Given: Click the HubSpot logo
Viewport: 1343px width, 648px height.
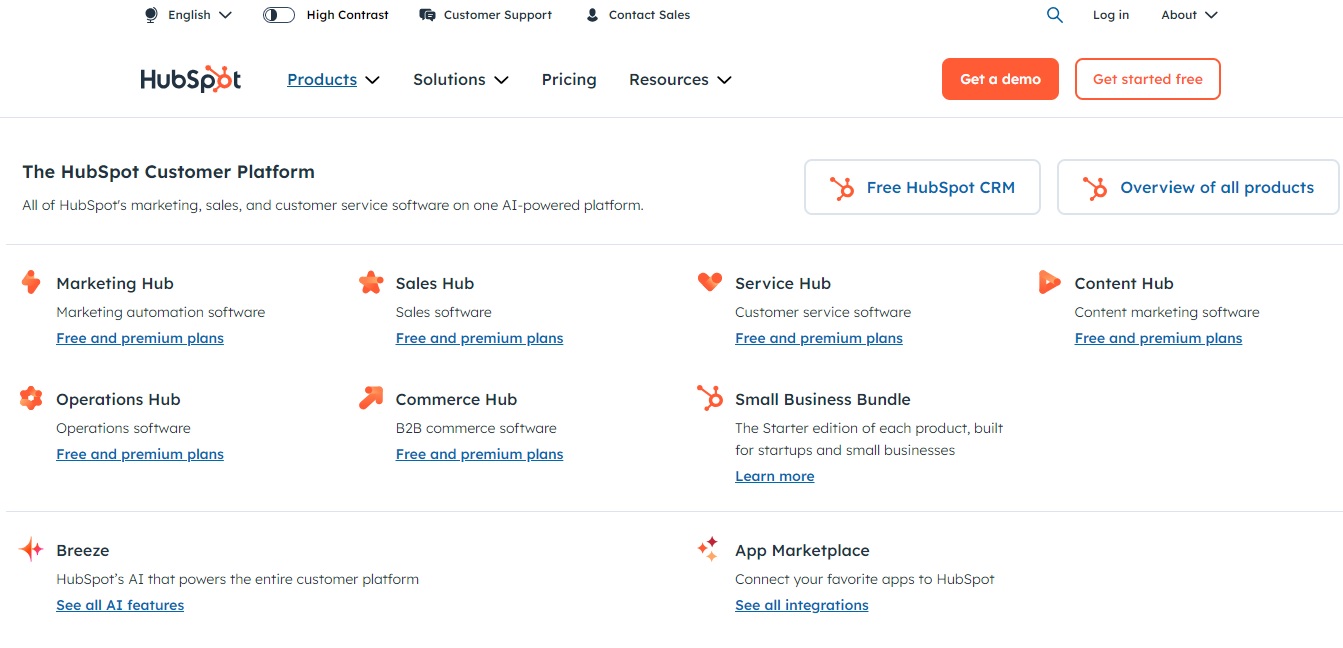Looking at the screenshot, I should click(x=191, y=79).
